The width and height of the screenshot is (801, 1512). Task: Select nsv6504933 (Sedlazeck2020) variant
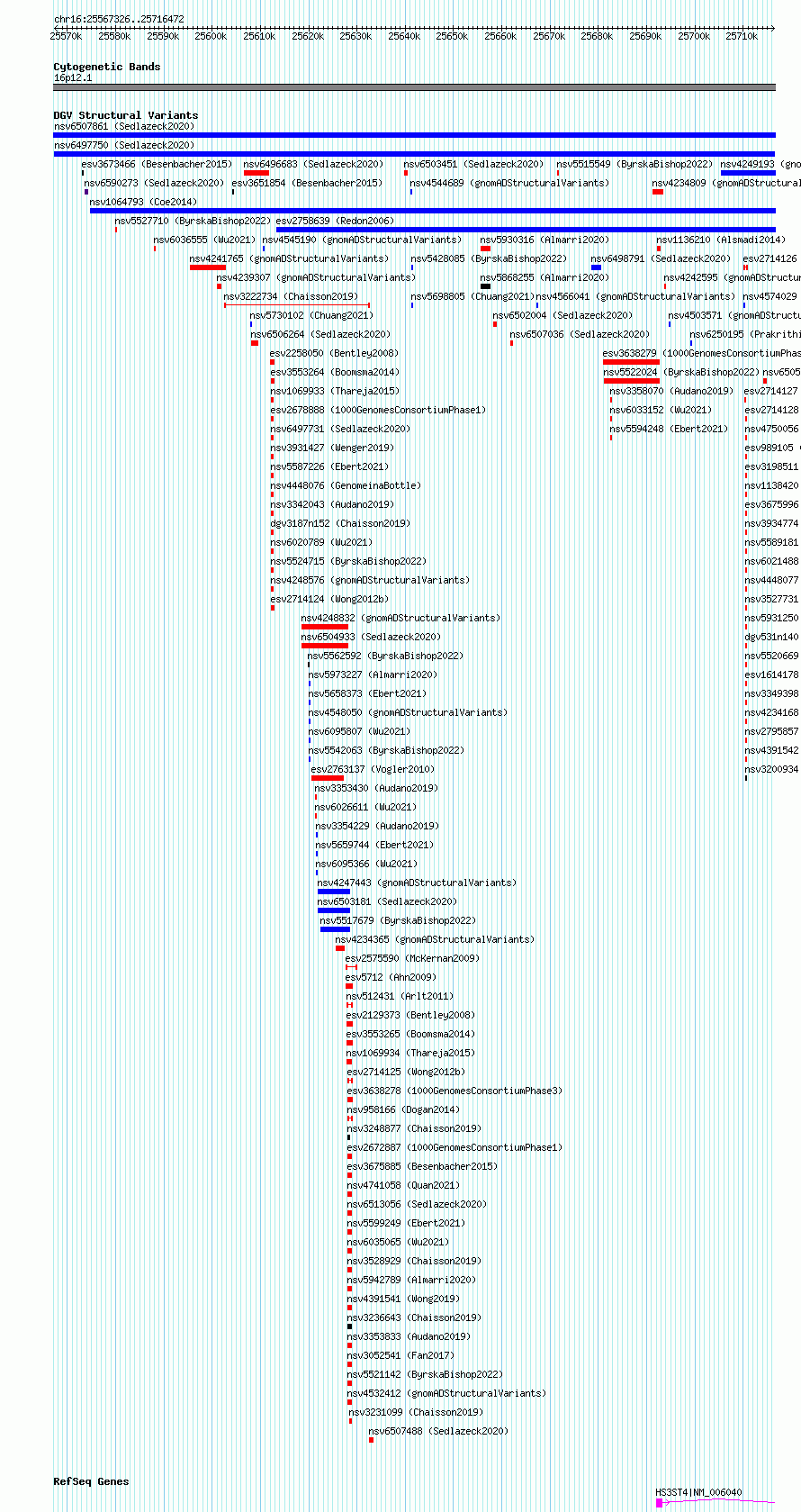coord(371,637)
